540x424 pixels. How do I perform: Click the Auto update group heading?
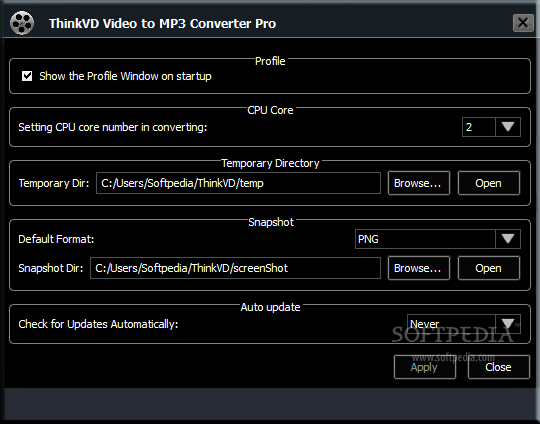270,307
